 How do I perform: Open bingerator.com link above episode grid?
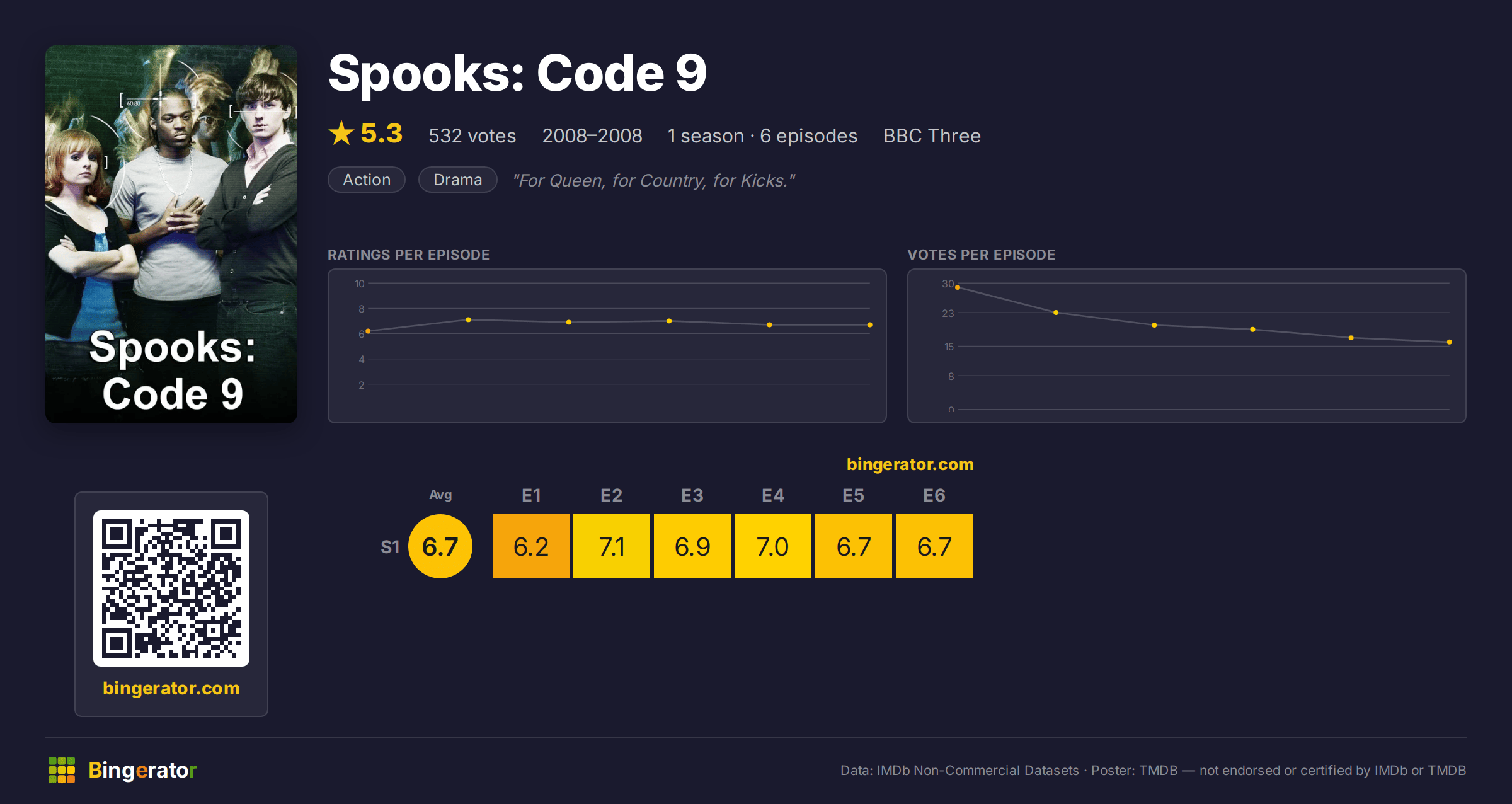(x=910, y=464)
